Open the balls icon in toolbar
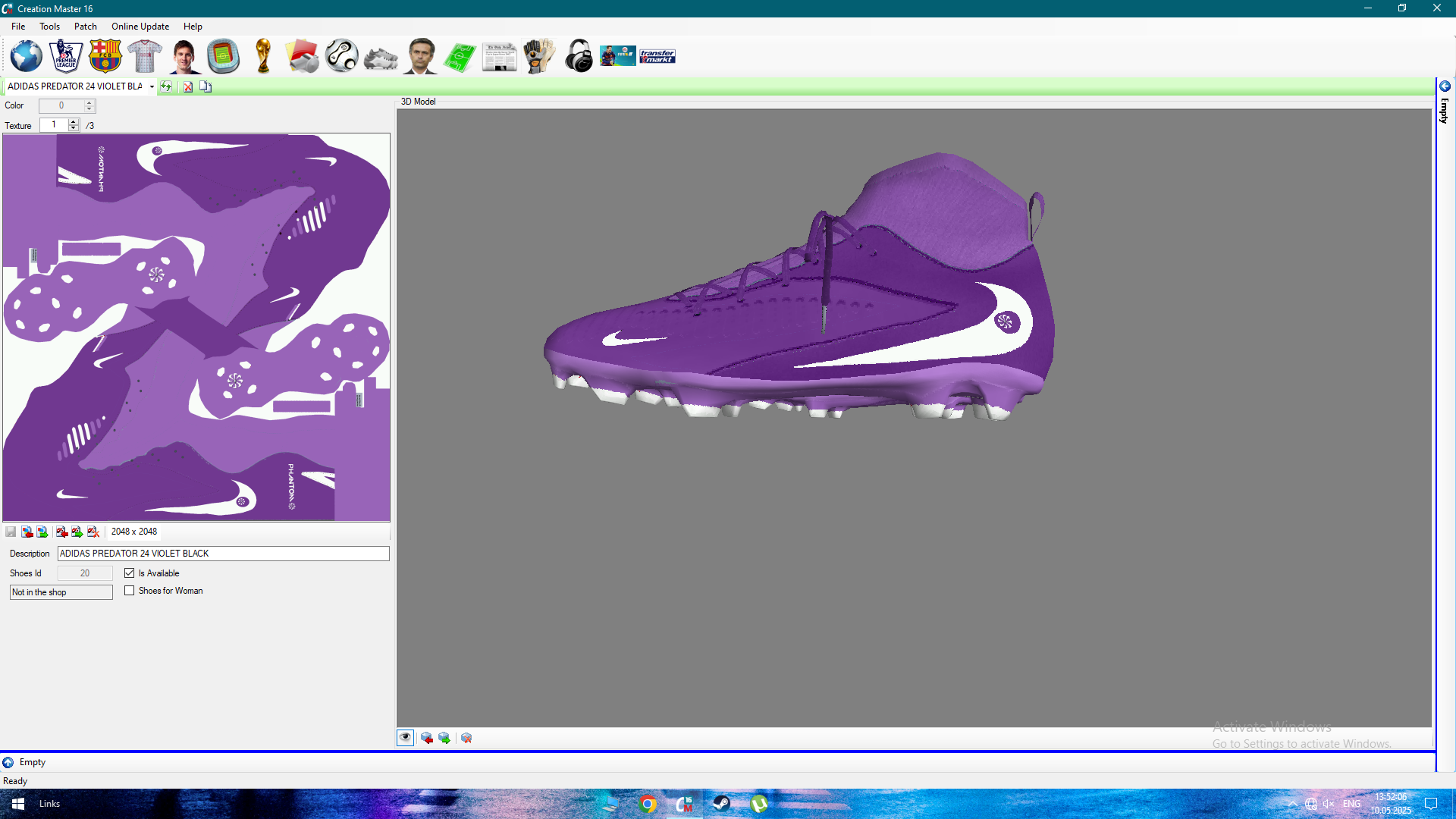This screenshot has width=1456, height=819. coord(342,56)
